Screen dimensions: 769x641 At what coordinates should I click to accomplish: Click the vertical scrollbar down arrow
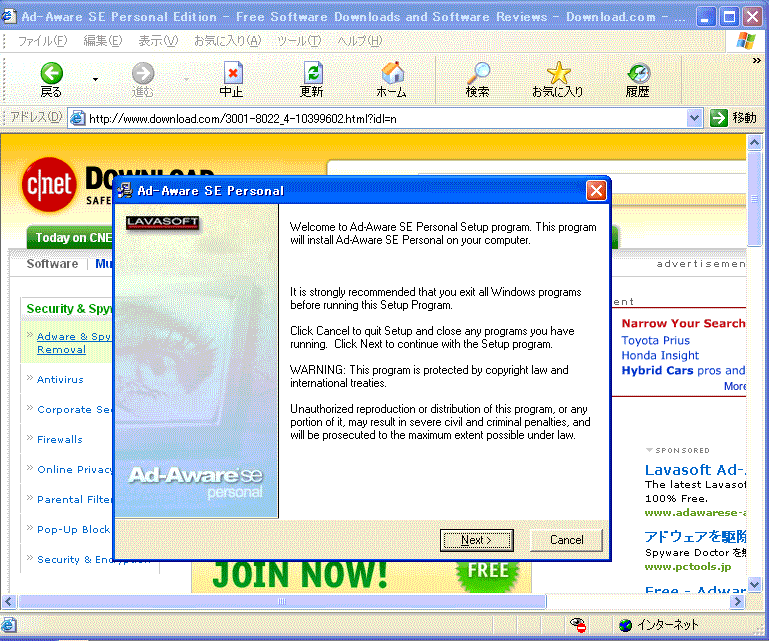pos(754,584)
